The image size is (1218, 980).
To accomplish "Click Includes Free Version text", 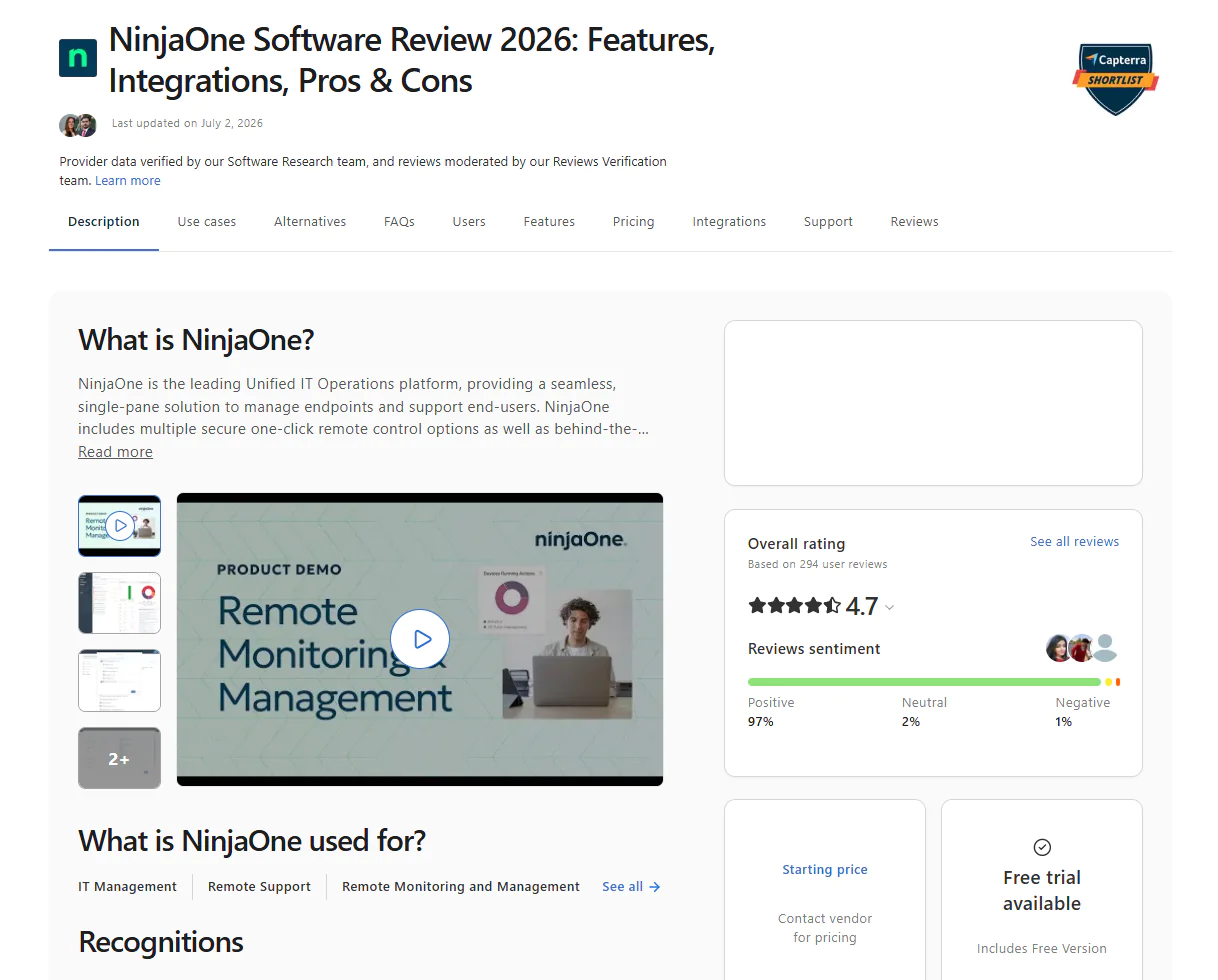I will [1042, 949].
